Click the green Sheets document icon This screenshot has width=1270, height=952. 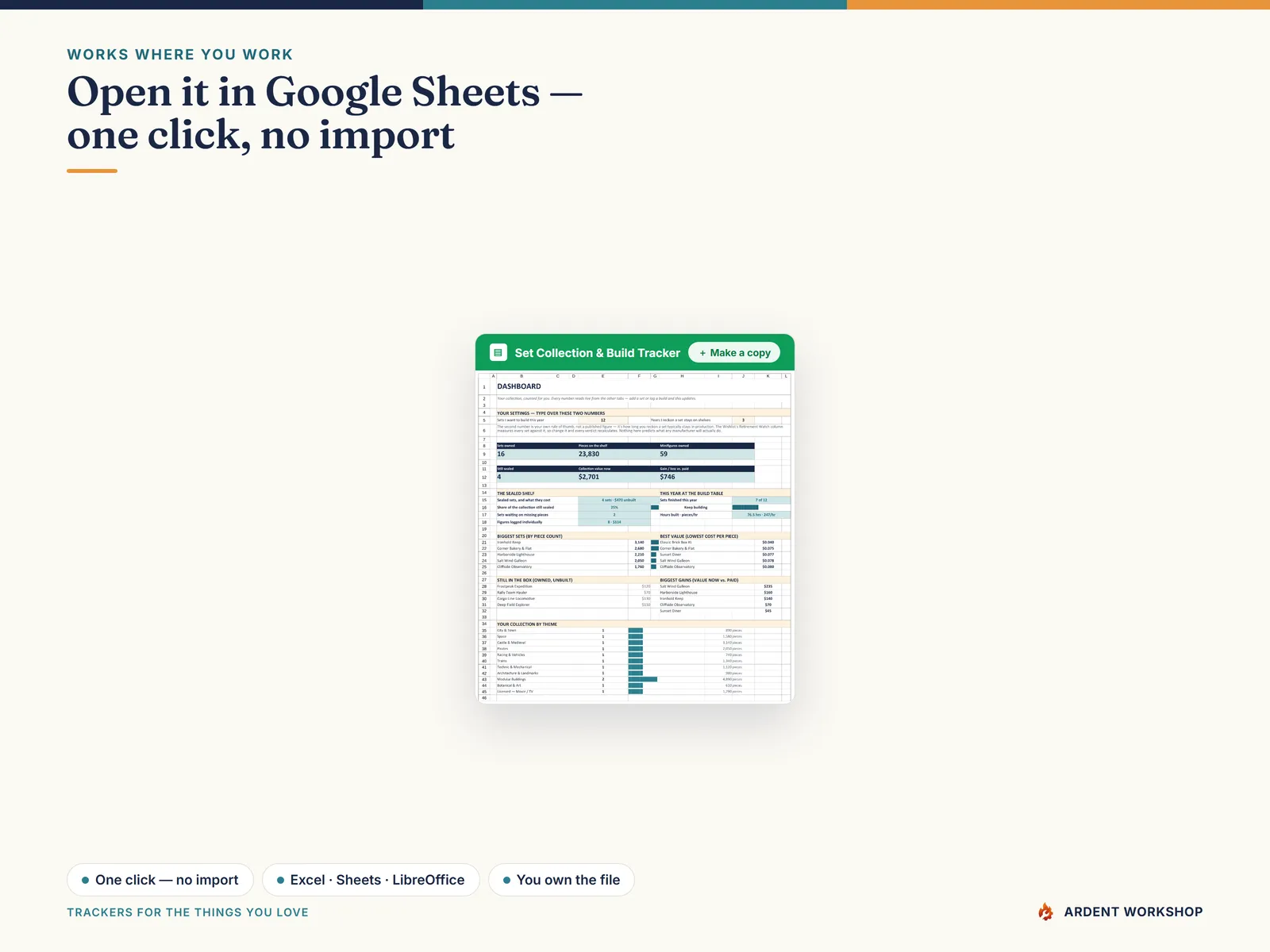pos(498,353)
